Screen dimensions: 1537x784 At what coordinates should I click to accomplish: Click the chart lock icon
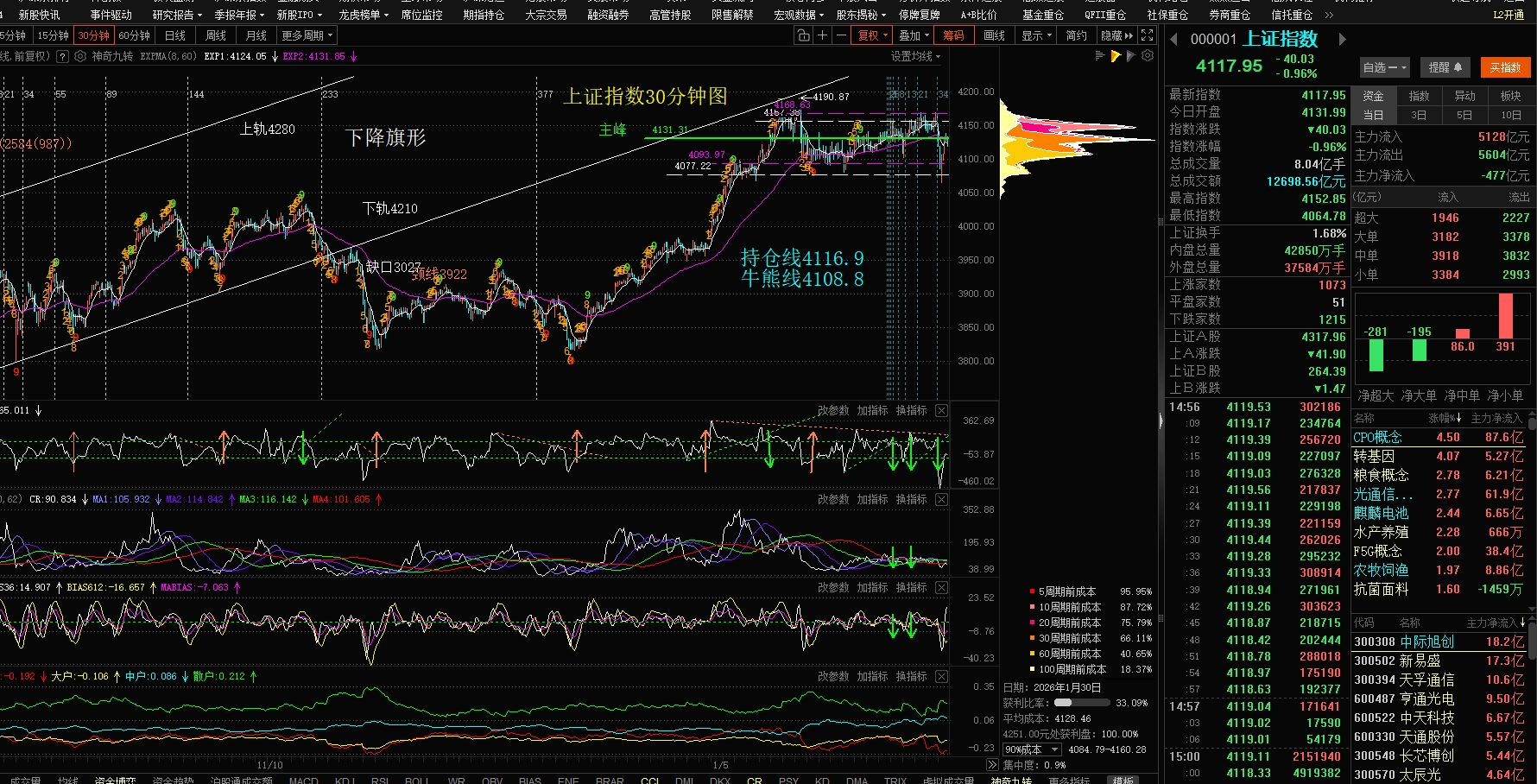click(803, 35)
